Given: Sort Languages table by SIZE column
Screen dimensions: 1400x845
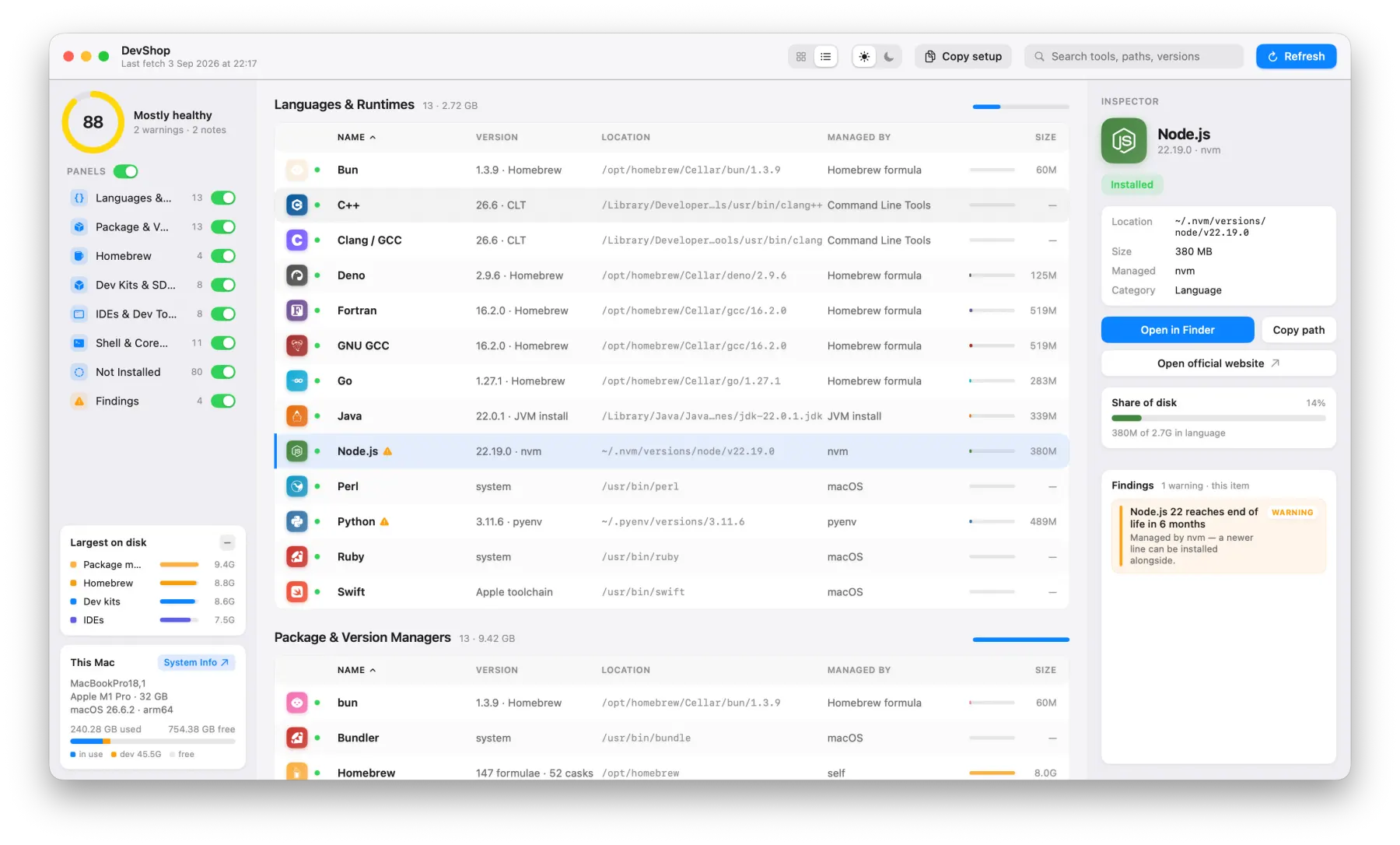Looking at the screenshot, I should (1045, 137).
